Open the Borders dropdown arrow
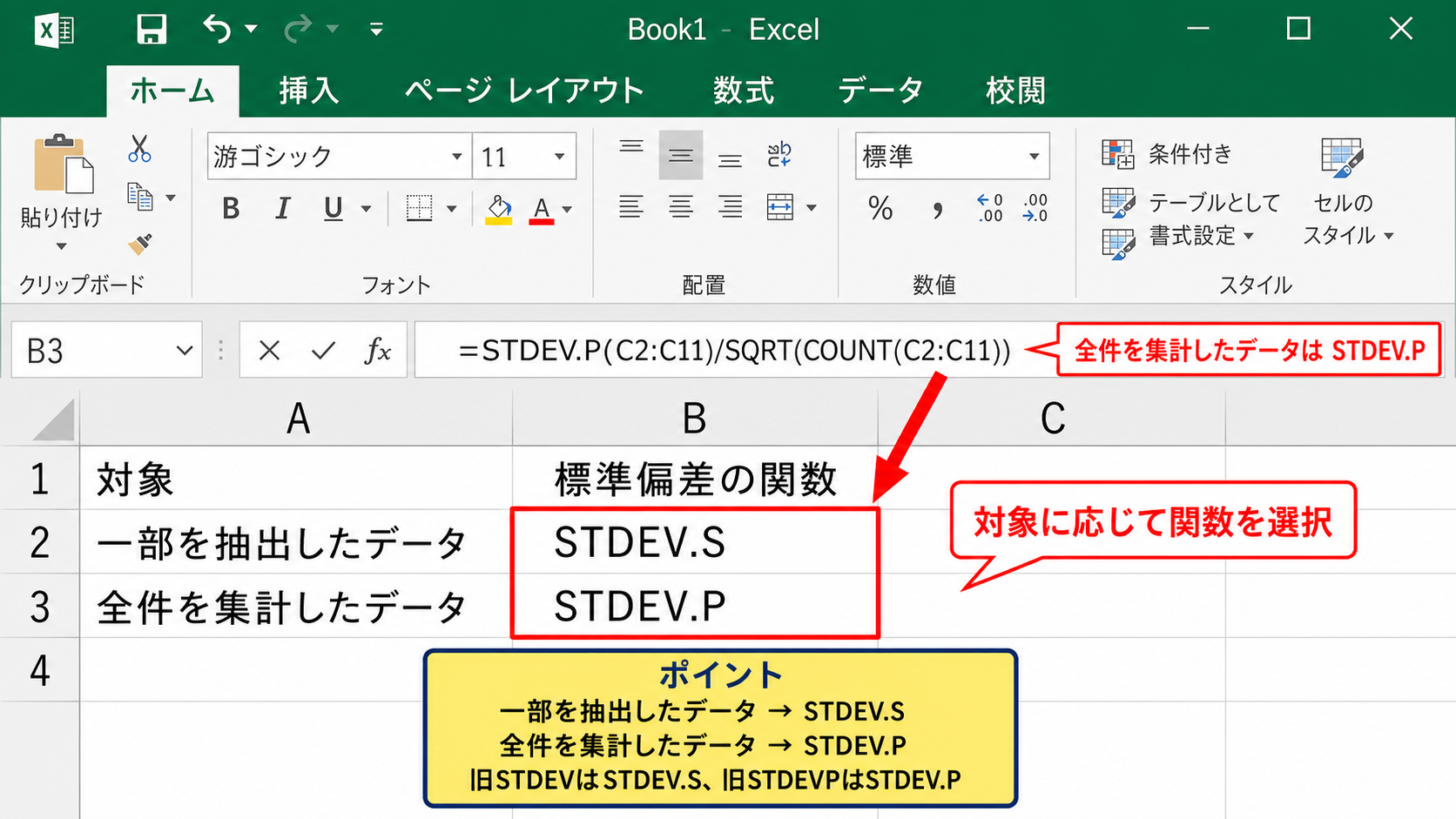 pos(452,209)
